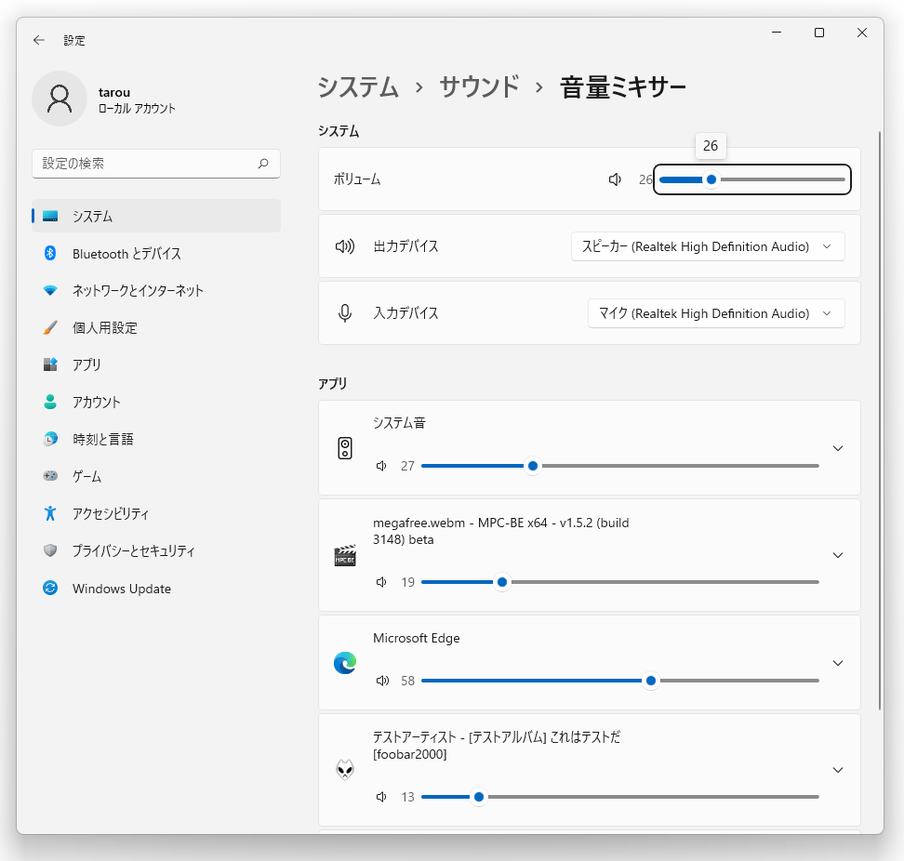The image size is (904, 861).
Task: Mute Microsoft Edge volume speaker icon
Action: 382,680
